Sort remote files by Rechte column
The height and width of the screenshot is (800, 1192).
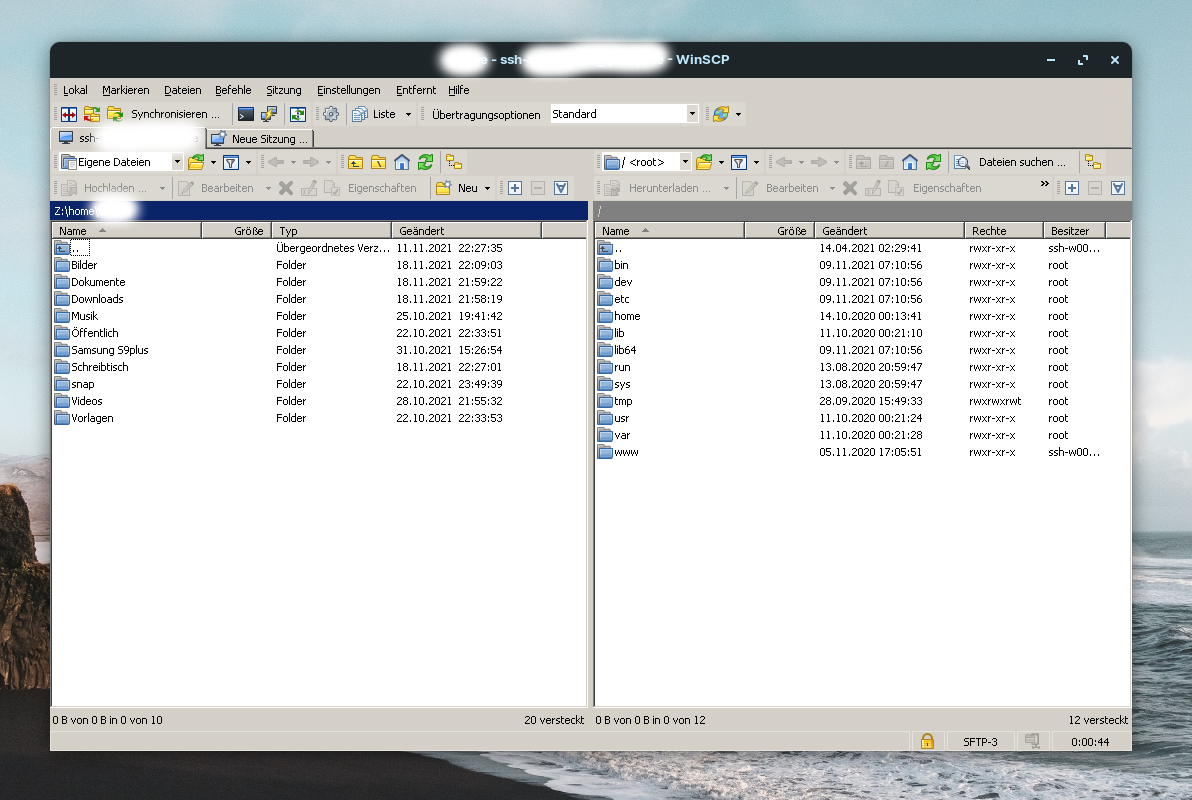(x=1003, y=230)
